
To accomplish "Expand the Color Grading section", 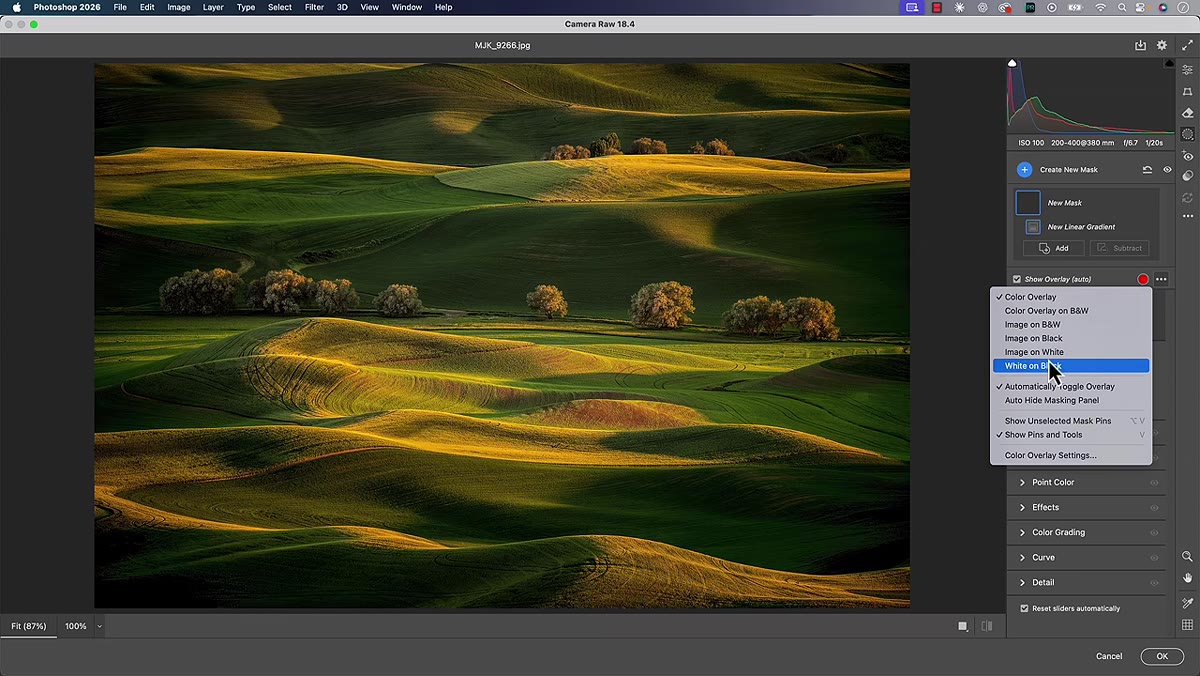I will [1022, 532].
